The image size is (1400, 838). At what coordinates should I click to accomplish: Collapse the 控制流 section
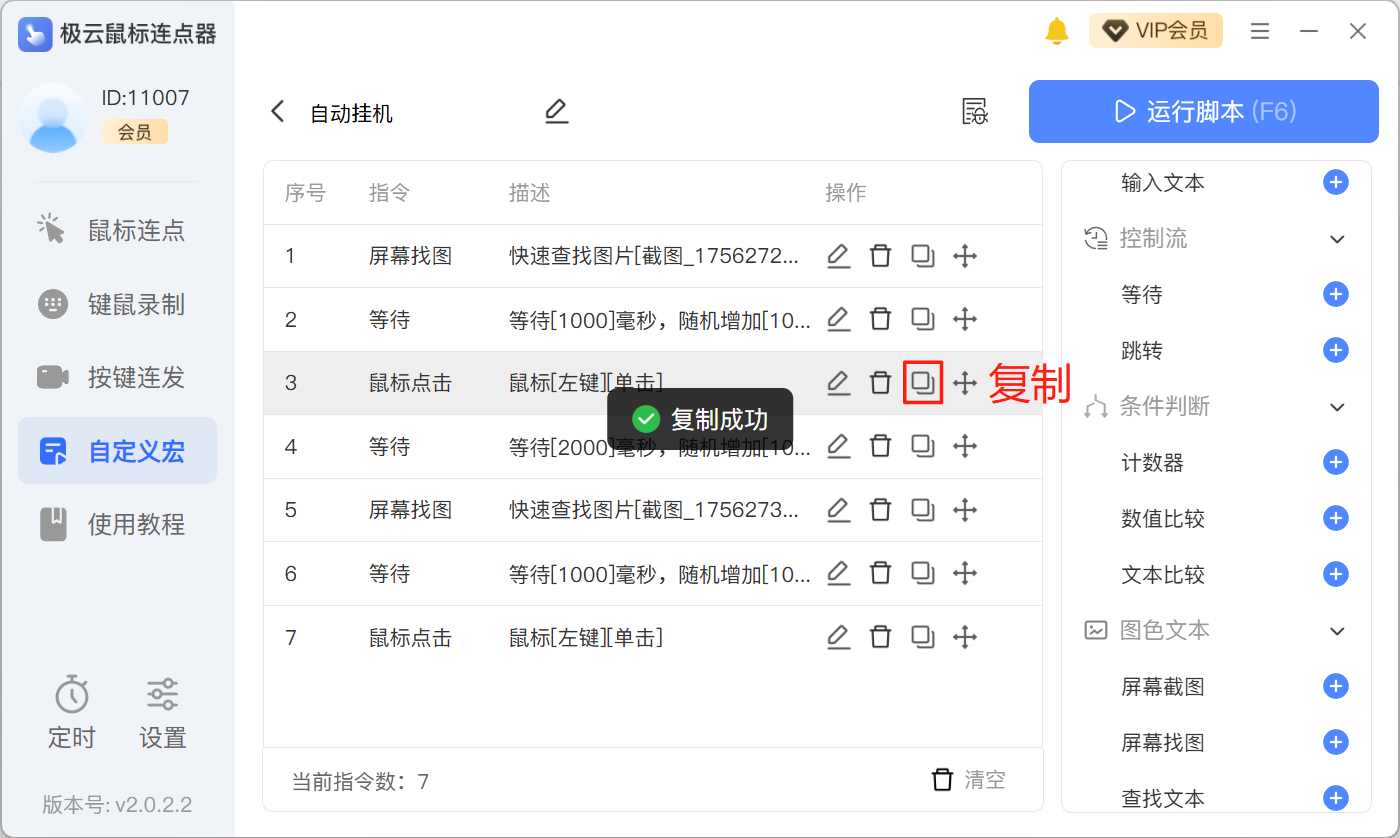1337,239
